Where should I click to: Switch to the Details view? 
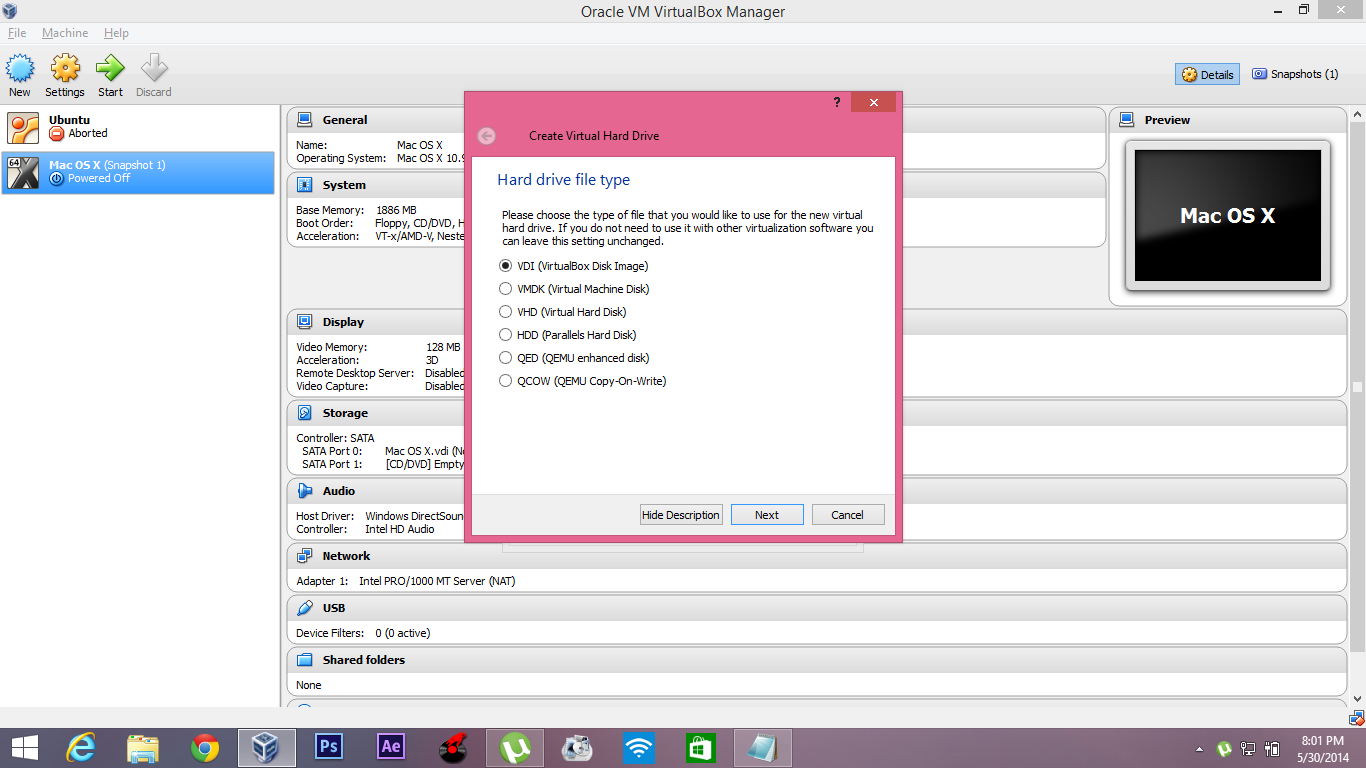coord(1208,74)
